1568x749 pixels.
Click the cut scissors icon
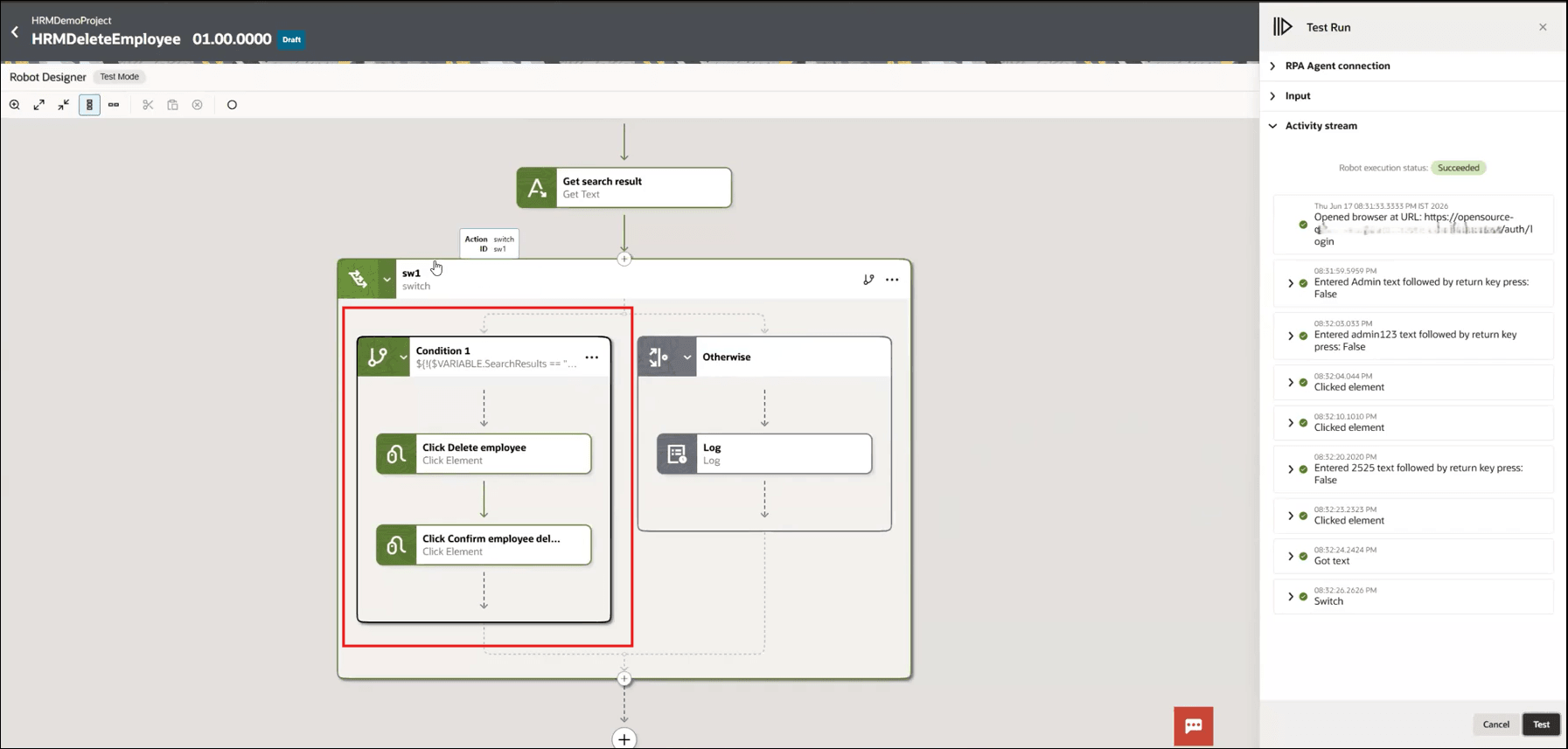click(148, 105)
